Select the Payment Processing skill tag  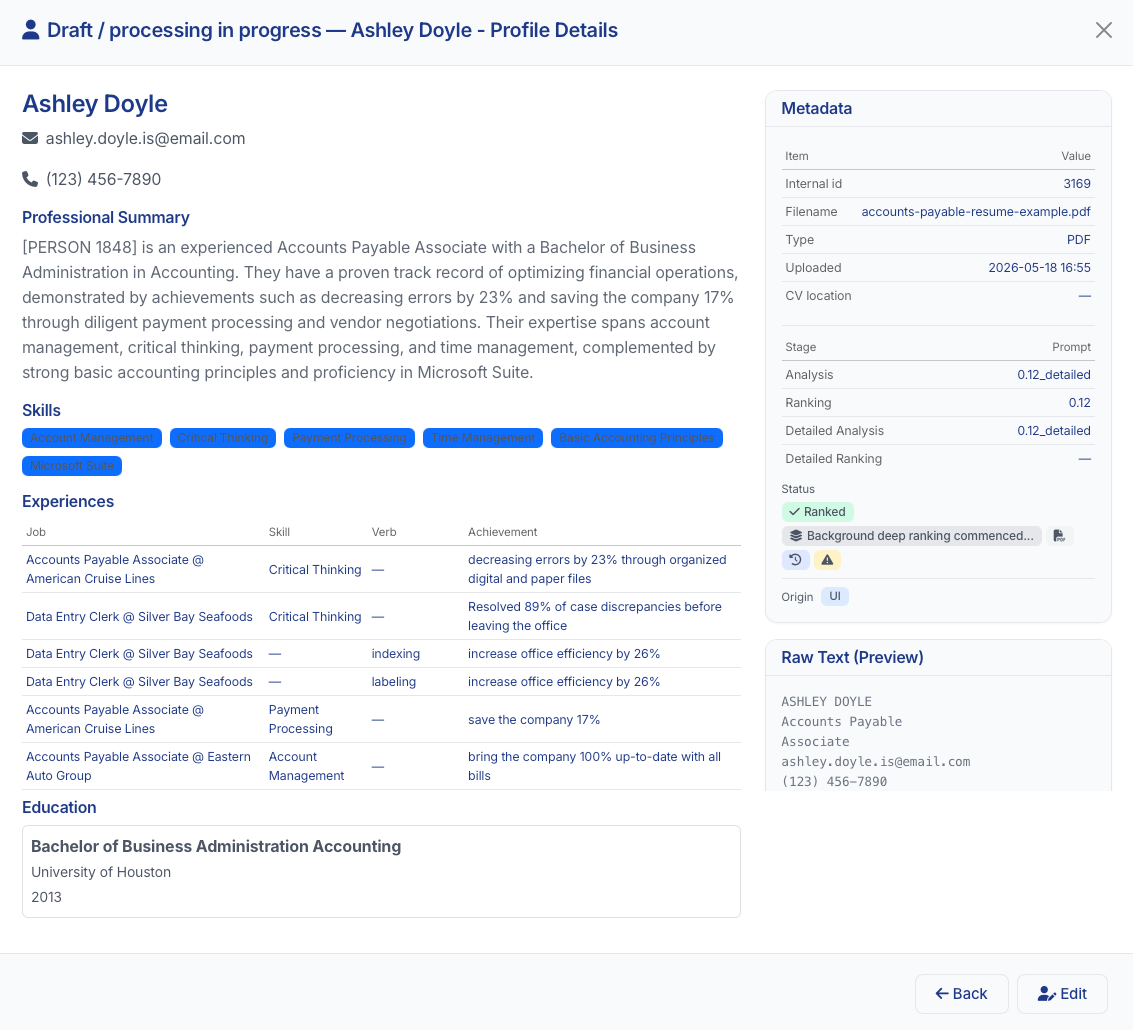point(349,438)
